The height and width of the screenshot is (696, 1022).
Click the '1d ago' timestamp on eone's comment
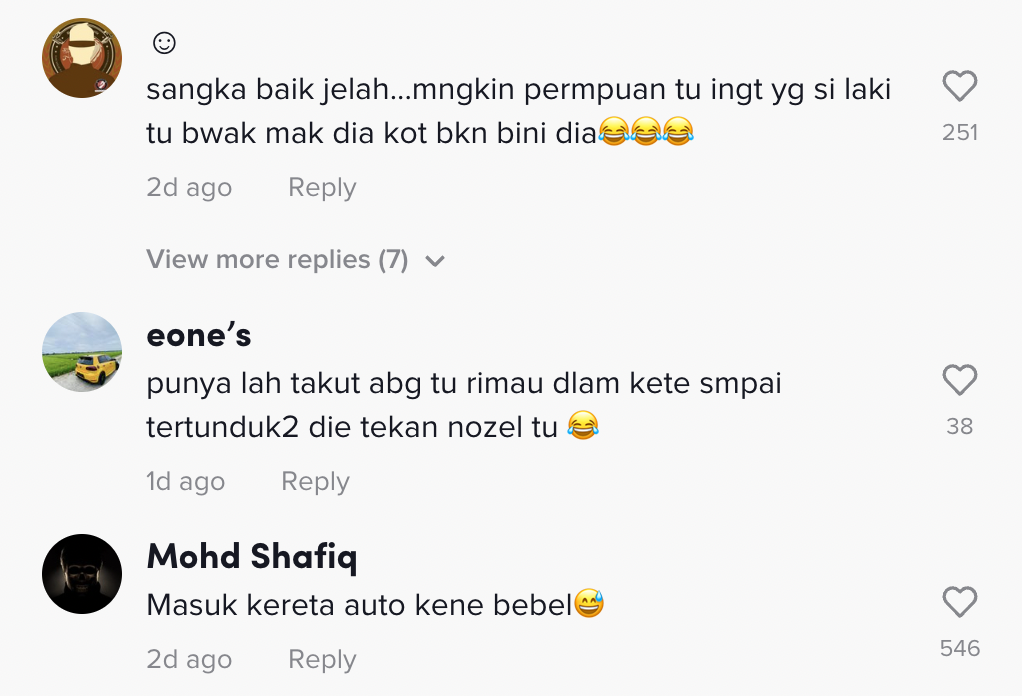click(x=186, y=482)
